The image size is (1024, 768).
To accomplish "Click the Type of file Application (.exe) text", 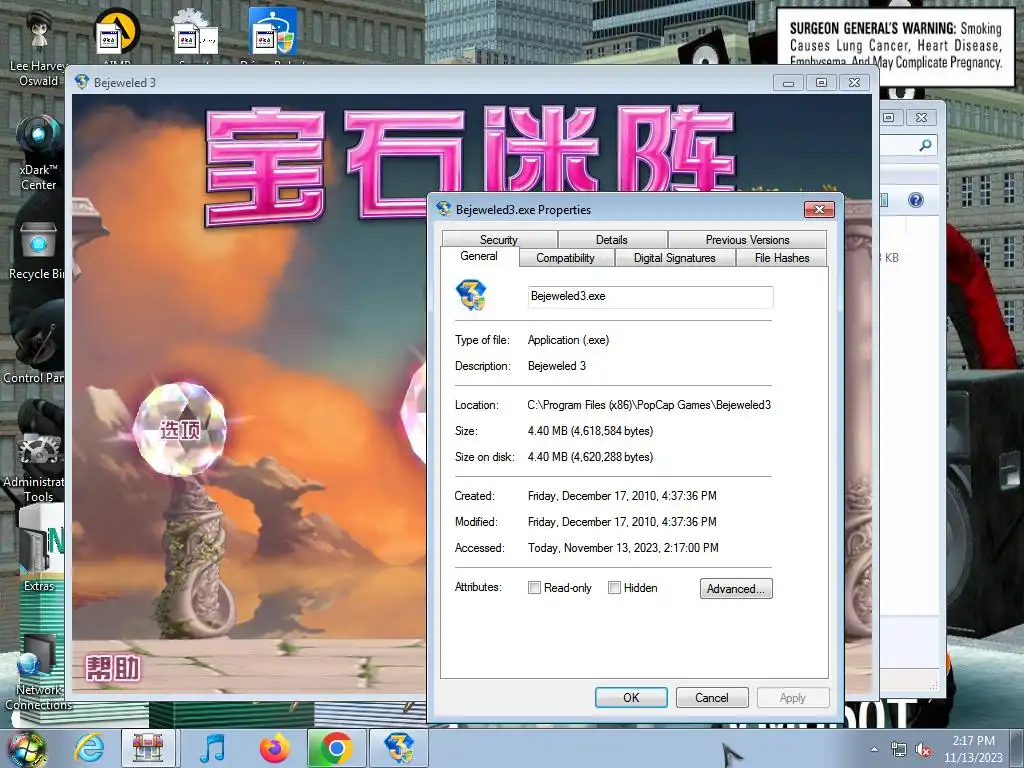I will pos(568,340).
